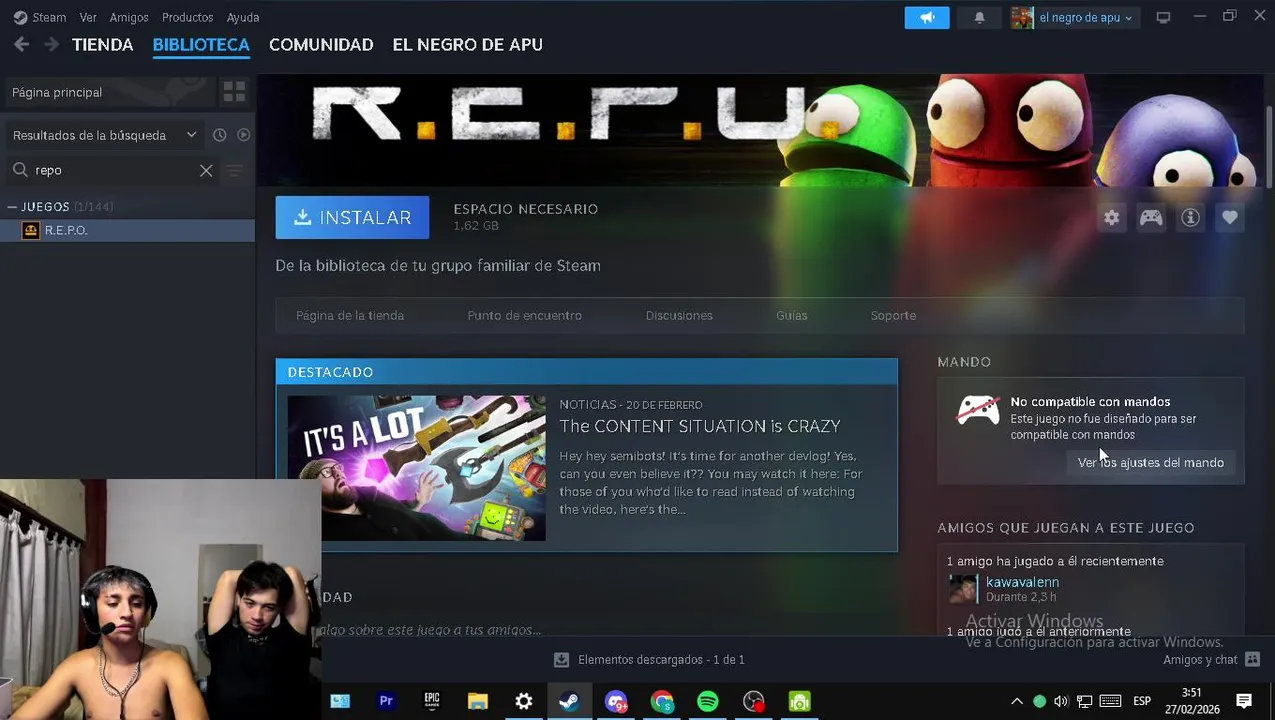Collapse the JUEGOS category
The image size is (1275, 720).
pyautogui.click(x=13, y=207)
